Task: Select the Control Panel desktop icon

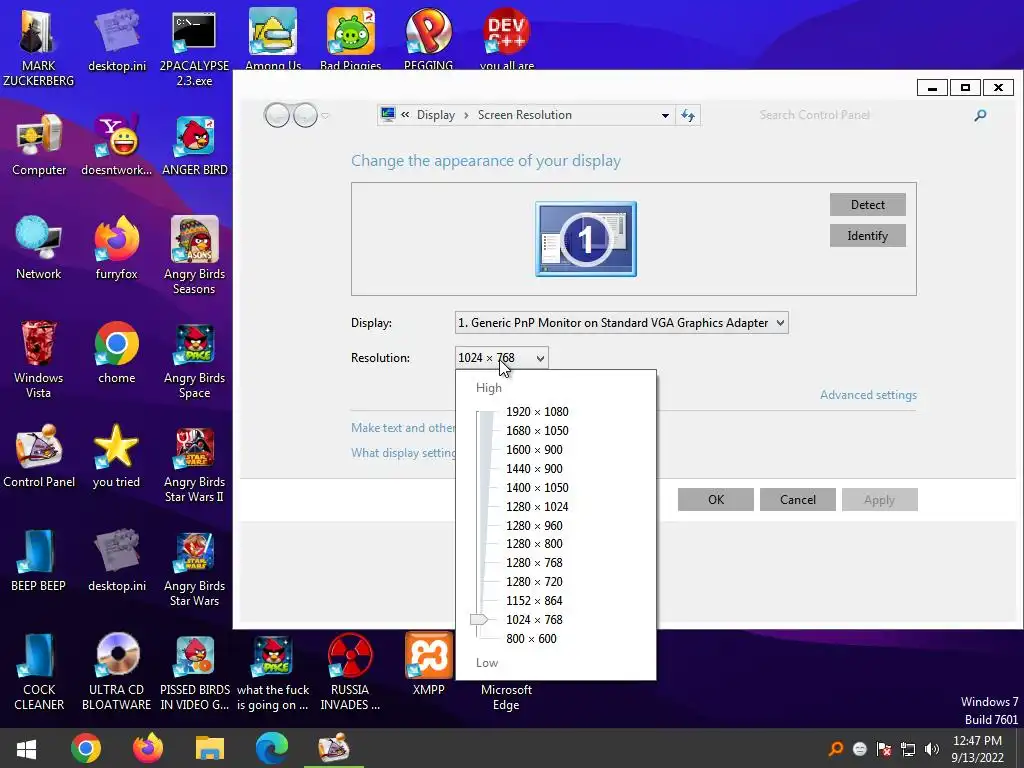Action: pyautogui.click(x=39, y=456)
